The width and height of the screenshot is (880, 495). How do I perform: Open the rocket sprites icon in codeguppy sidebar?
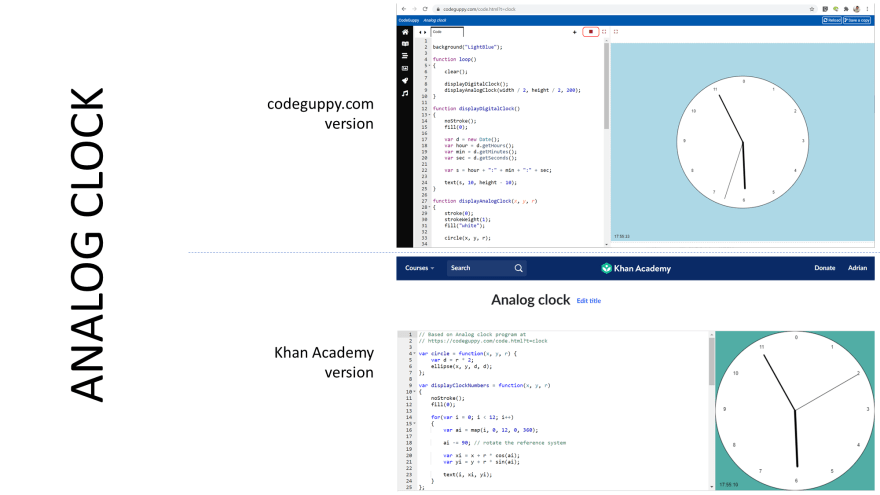pos(405,81)
